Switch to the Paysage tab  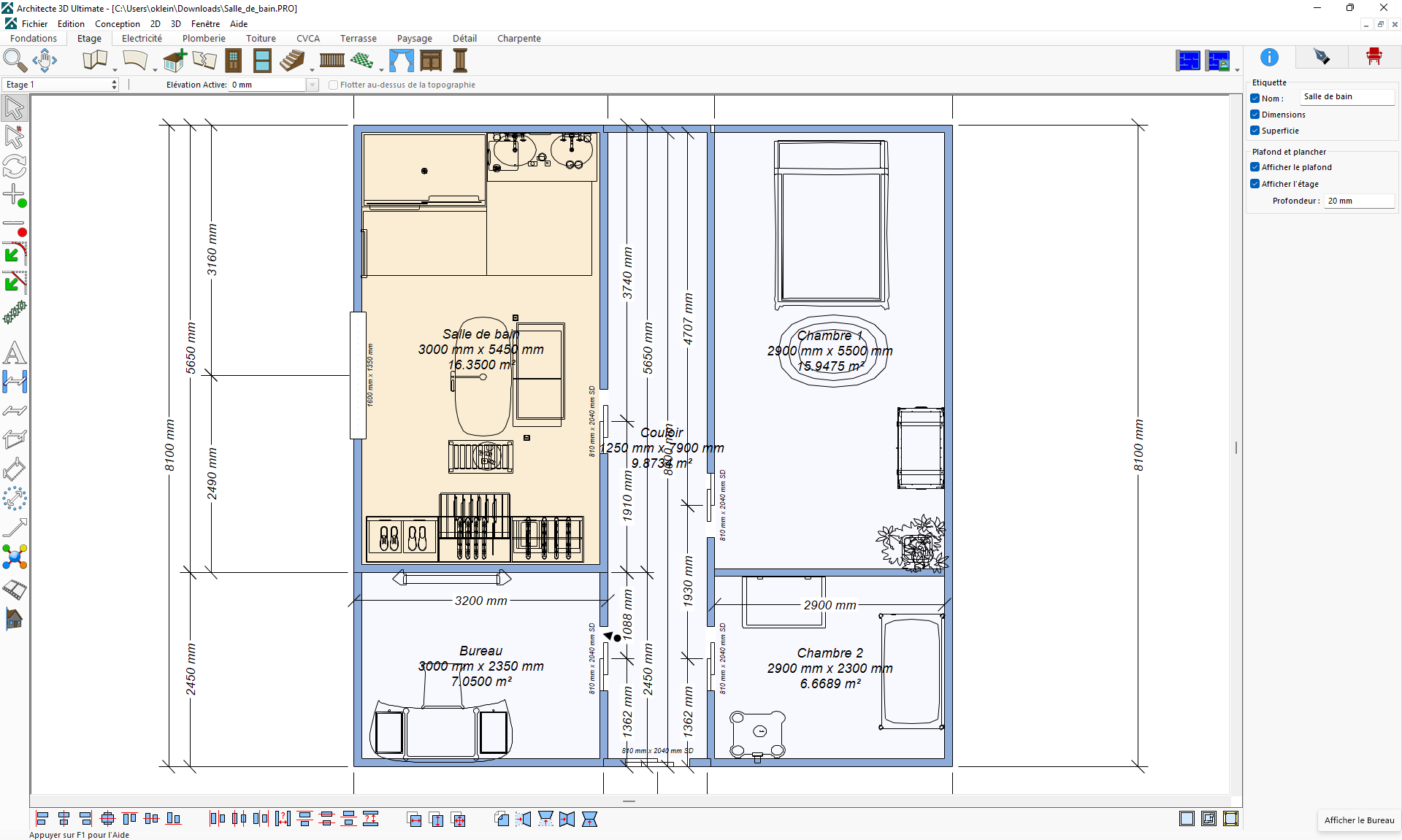coord(414,39)
